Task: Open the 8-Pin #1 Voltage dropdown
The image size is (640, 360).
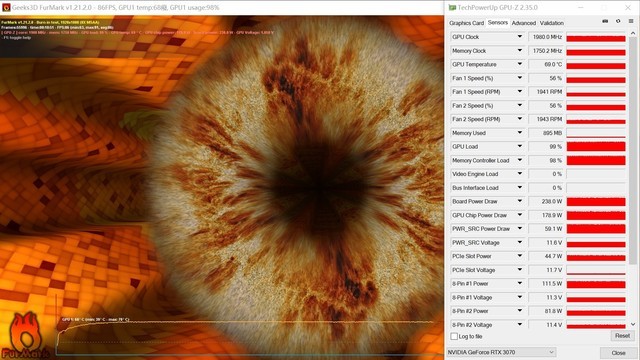Action: 520,298
